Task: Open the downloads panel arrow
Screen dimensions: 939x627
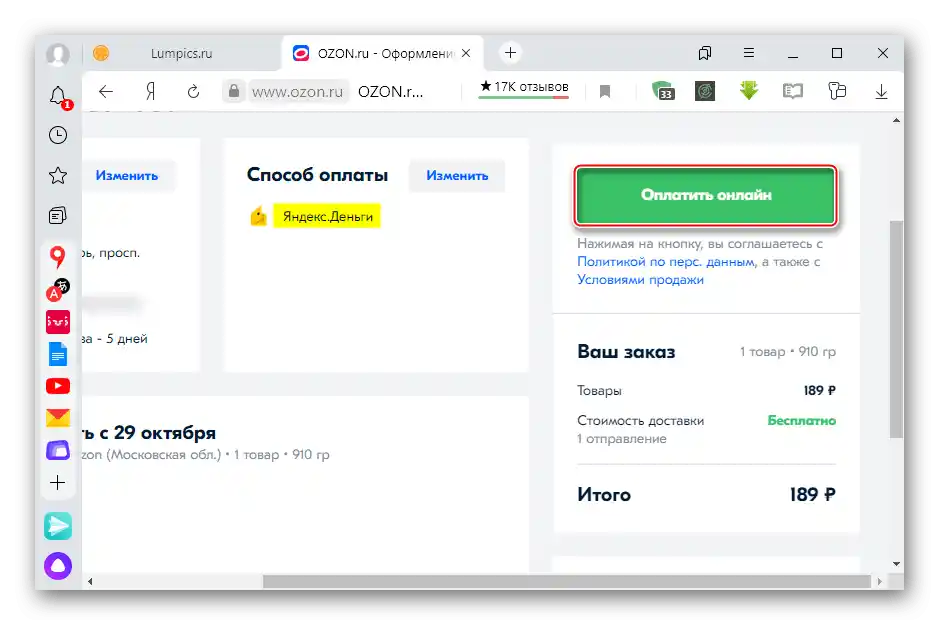Action: 881,92
